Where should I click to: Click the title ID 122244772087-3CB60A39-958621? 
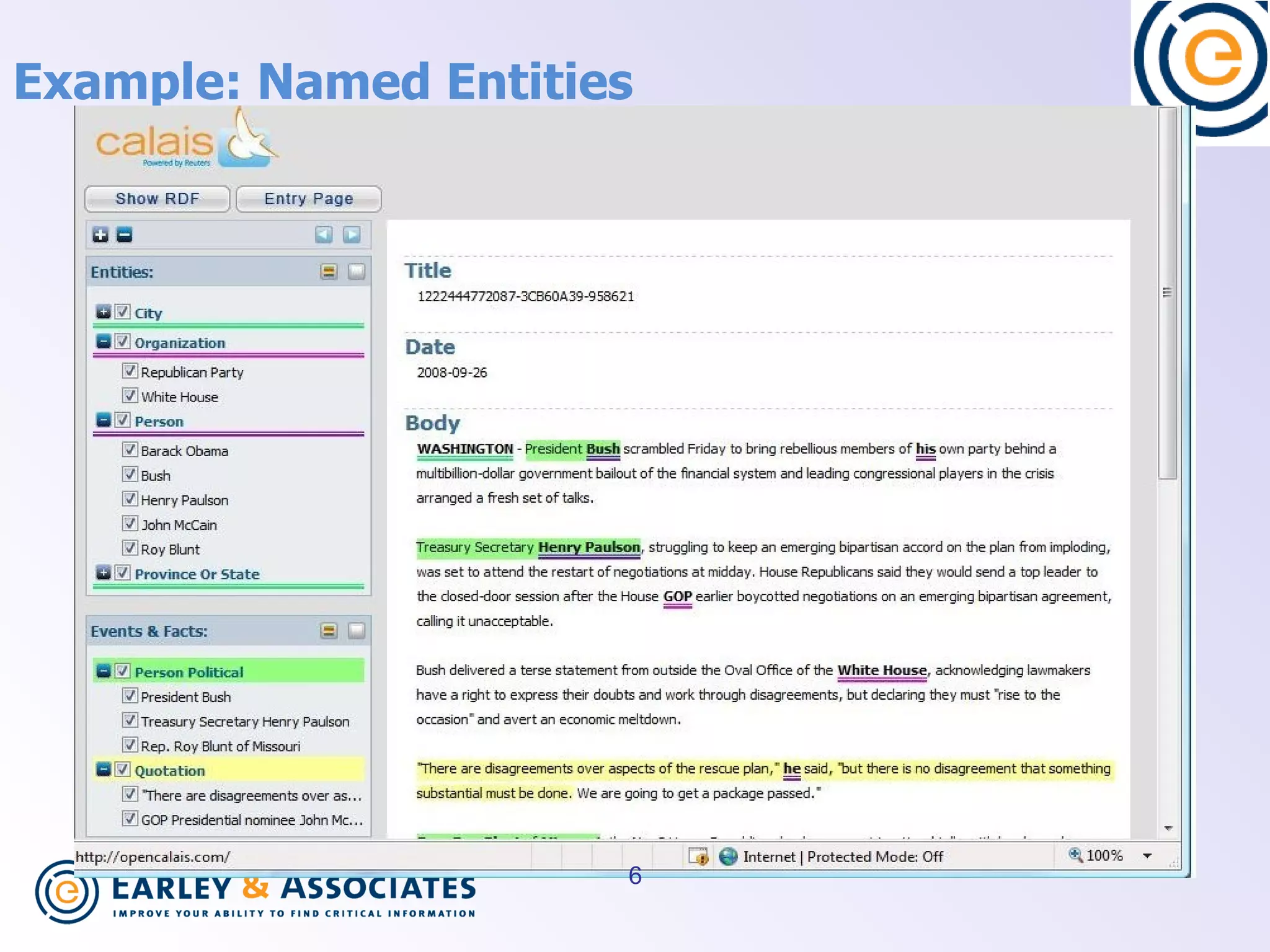coord(526,296)
